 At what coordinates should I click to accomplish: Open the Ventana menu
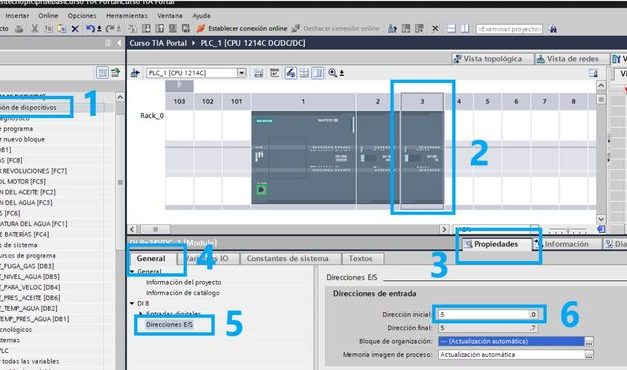(170, 16)
